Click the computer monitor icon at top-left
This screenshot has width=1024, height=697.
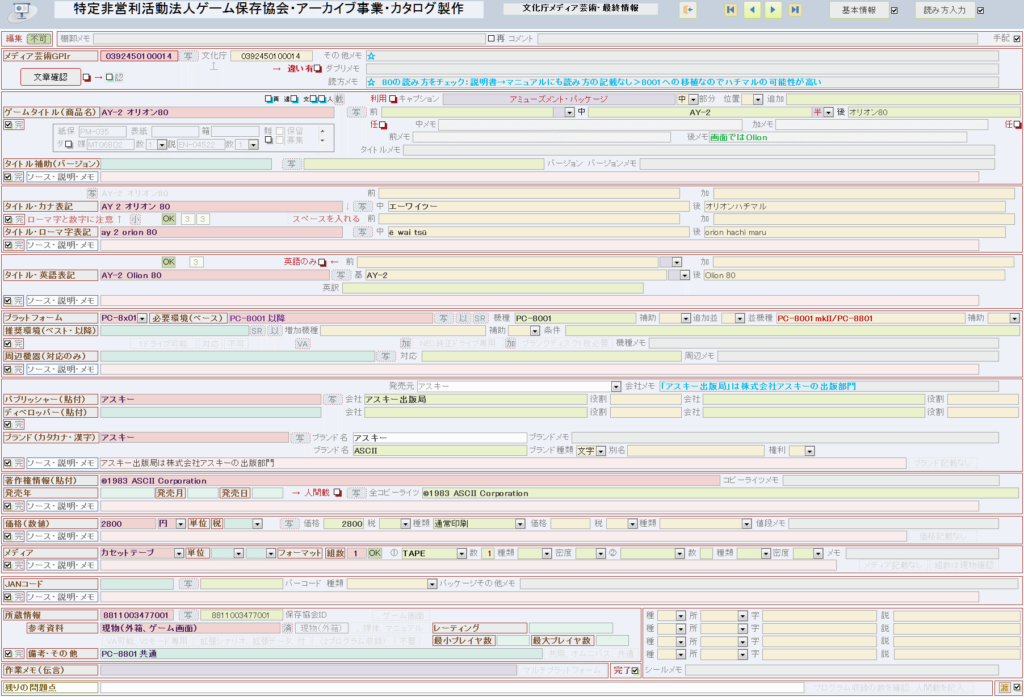[21, 10]
